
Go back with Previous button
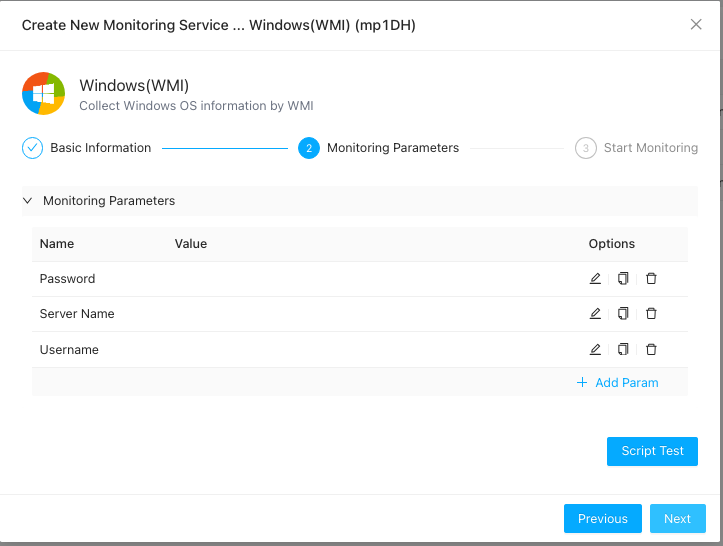pos(602,519)
